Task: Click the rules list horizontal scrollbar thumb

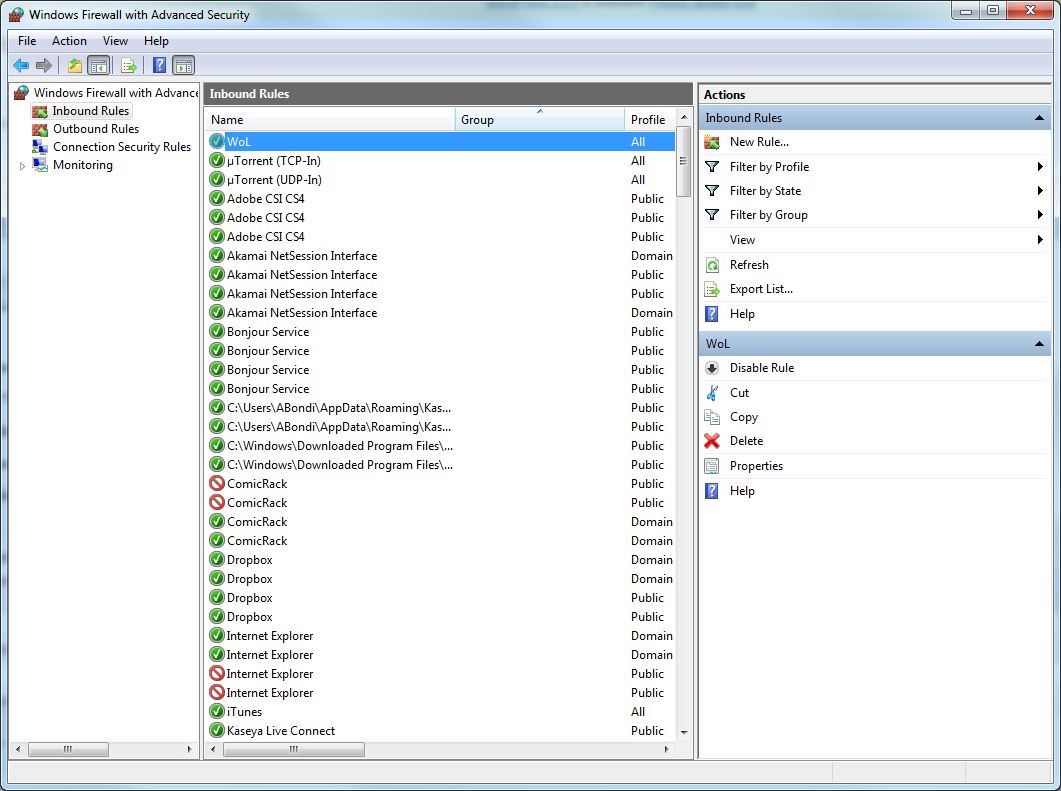Action: coord(294,749)
